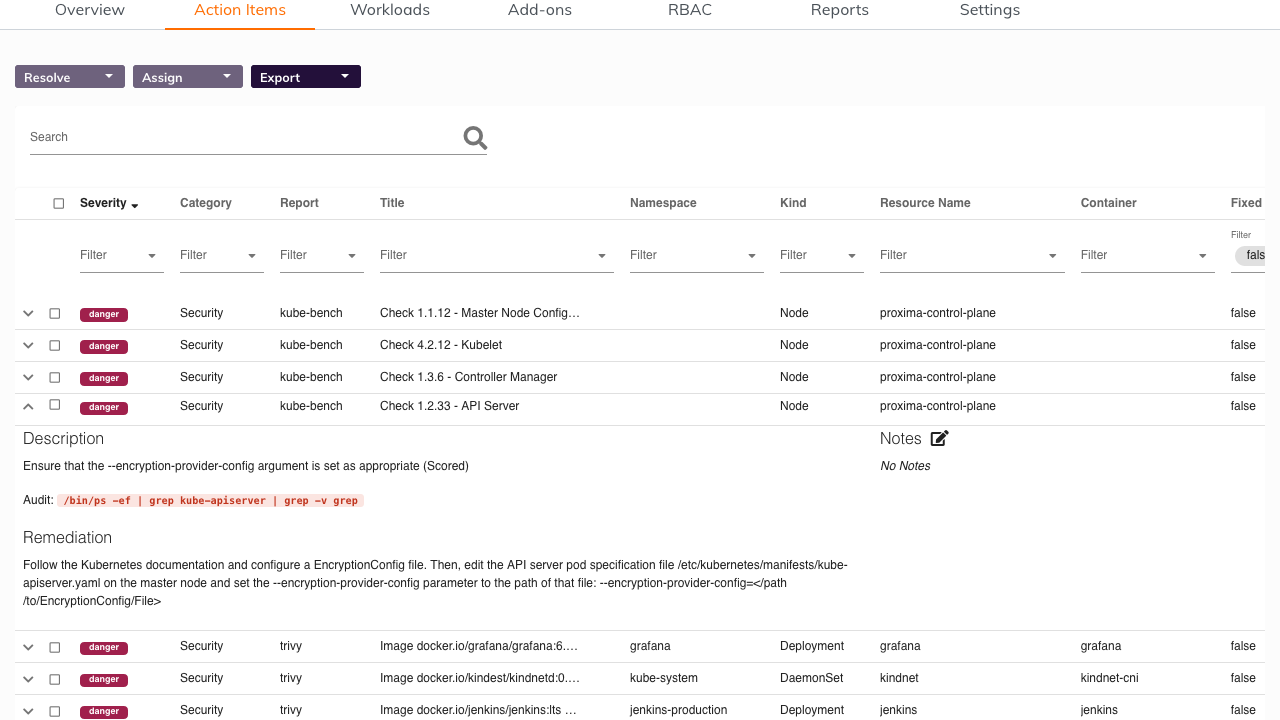Collapse the expanded Check 1.2.33 row
The image size is (1280, 720).
[x=28, y=406]
